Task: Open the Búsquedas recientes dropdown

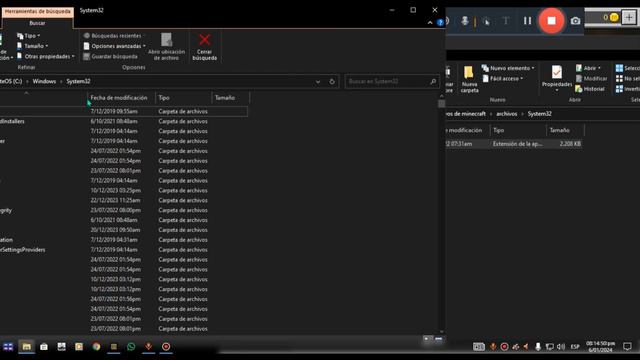Action: click(x=114, y=36)
